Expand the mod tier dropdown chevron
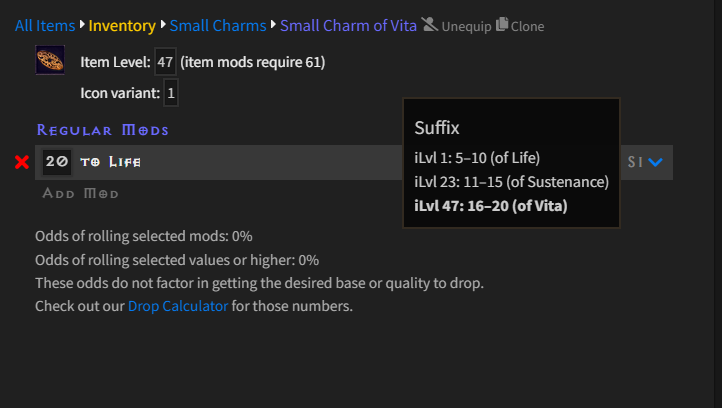722x408 pixels. [656, 162]
